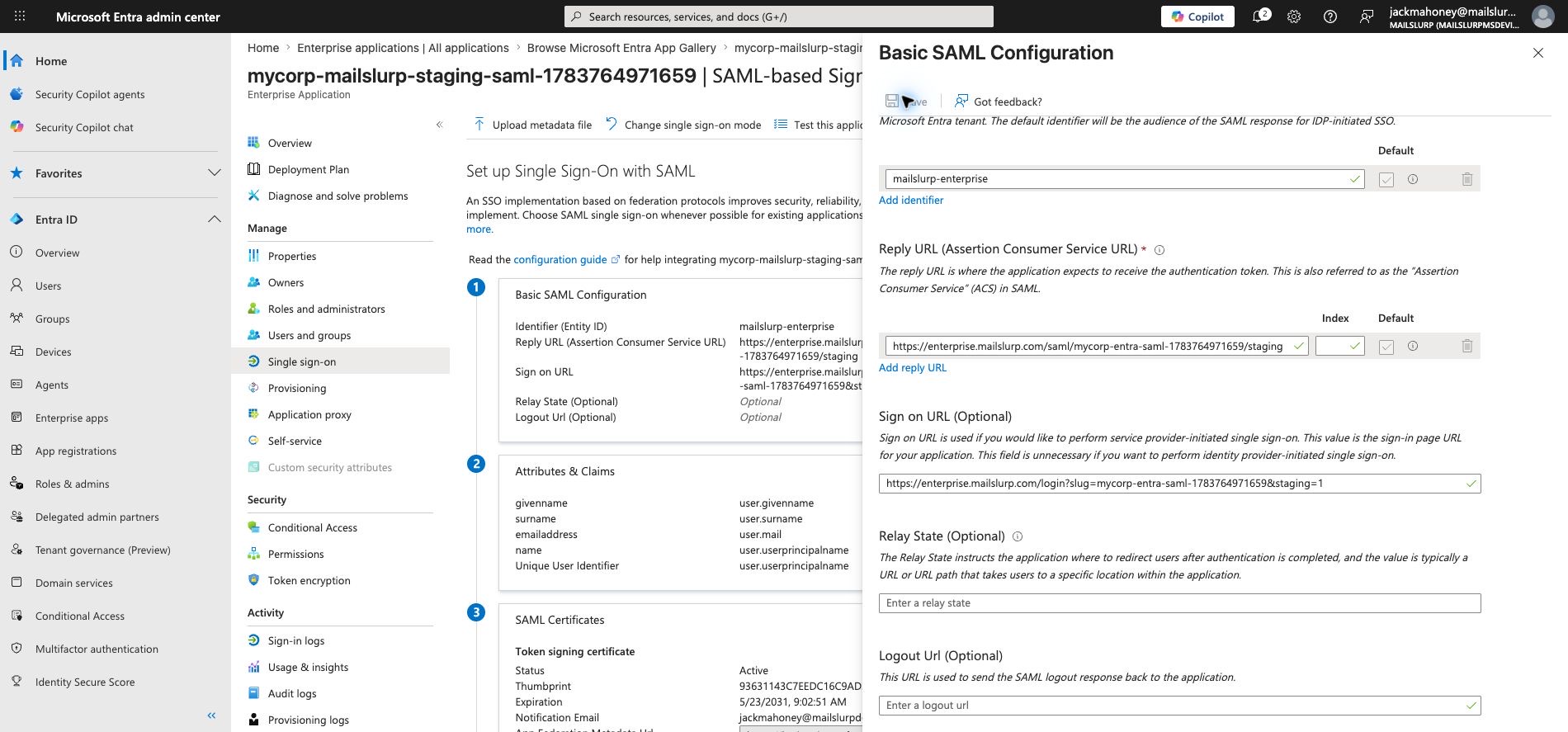This screenshot has width=1568, height=732.
Task: Open Sign-in logs
Action: coord(295,640)
